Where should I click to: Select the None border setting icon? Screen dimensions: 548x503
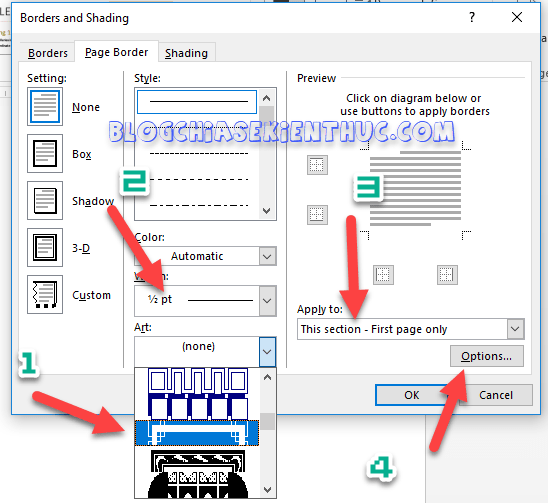(45, 107)
